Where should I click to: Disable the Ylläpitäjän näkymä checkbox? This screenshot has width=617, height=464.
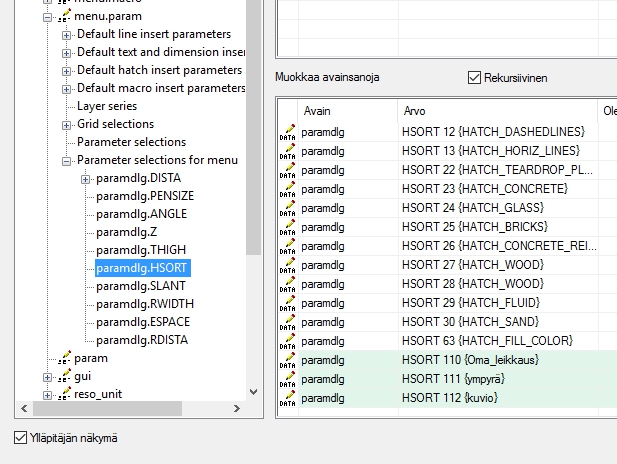click(x=21, y=437)
